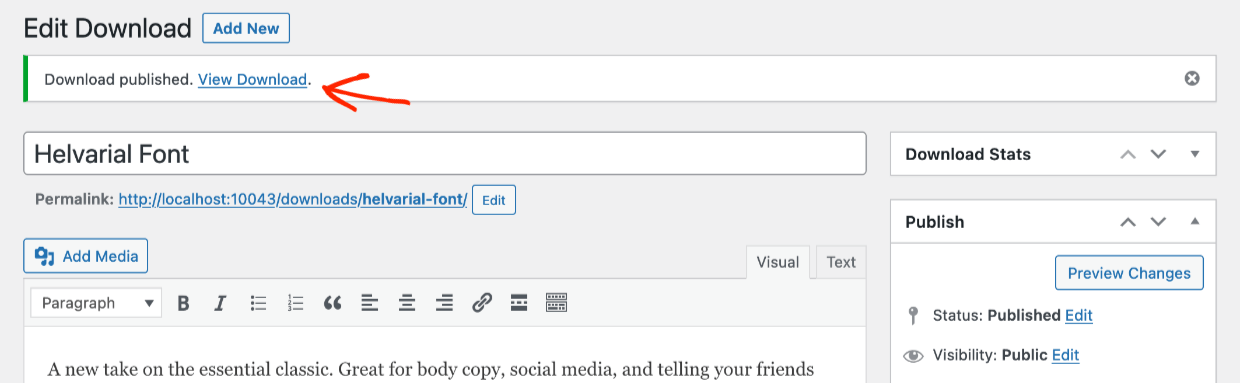
Task: Dismiss the Download published notice
Action: point(1192,78)
